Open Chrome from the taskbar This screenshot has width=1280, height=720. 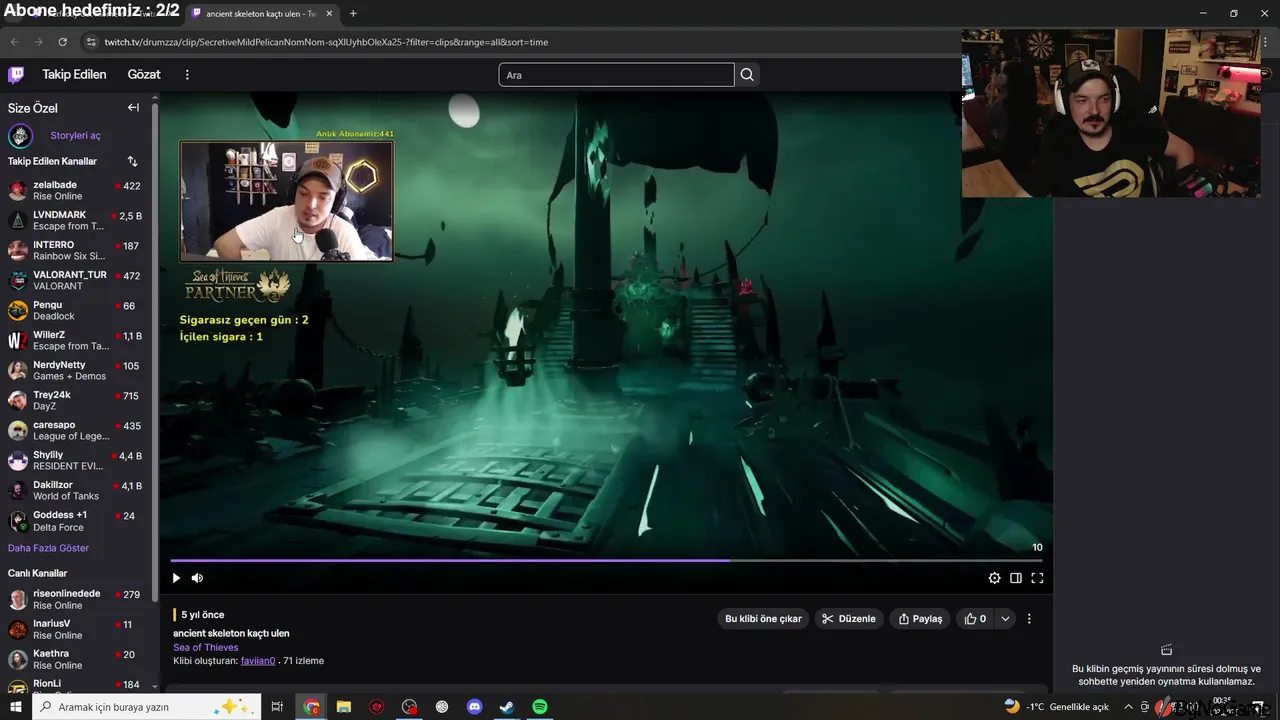312,707
